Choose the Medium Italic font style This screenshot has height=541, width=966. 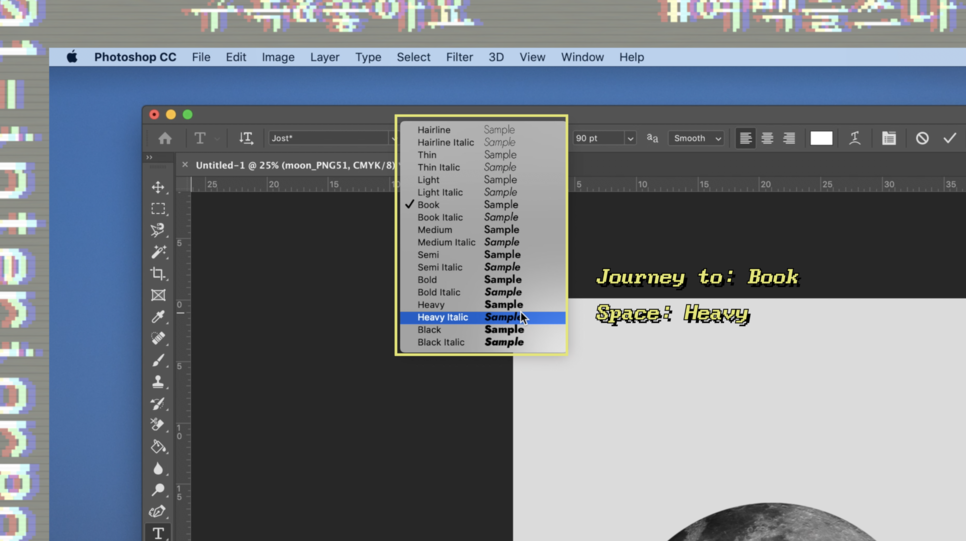pyautogui.click(x=482, y=242)
